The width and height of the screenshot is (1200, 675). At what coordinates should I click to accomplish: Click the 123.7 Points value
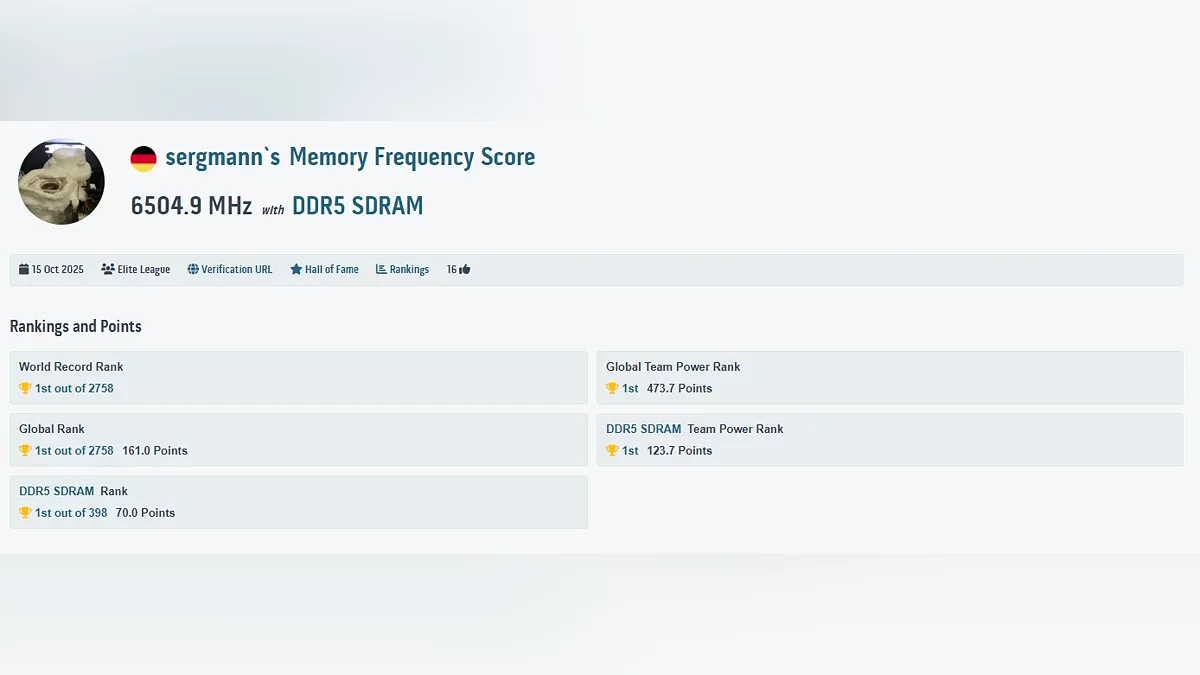point(680,450)
